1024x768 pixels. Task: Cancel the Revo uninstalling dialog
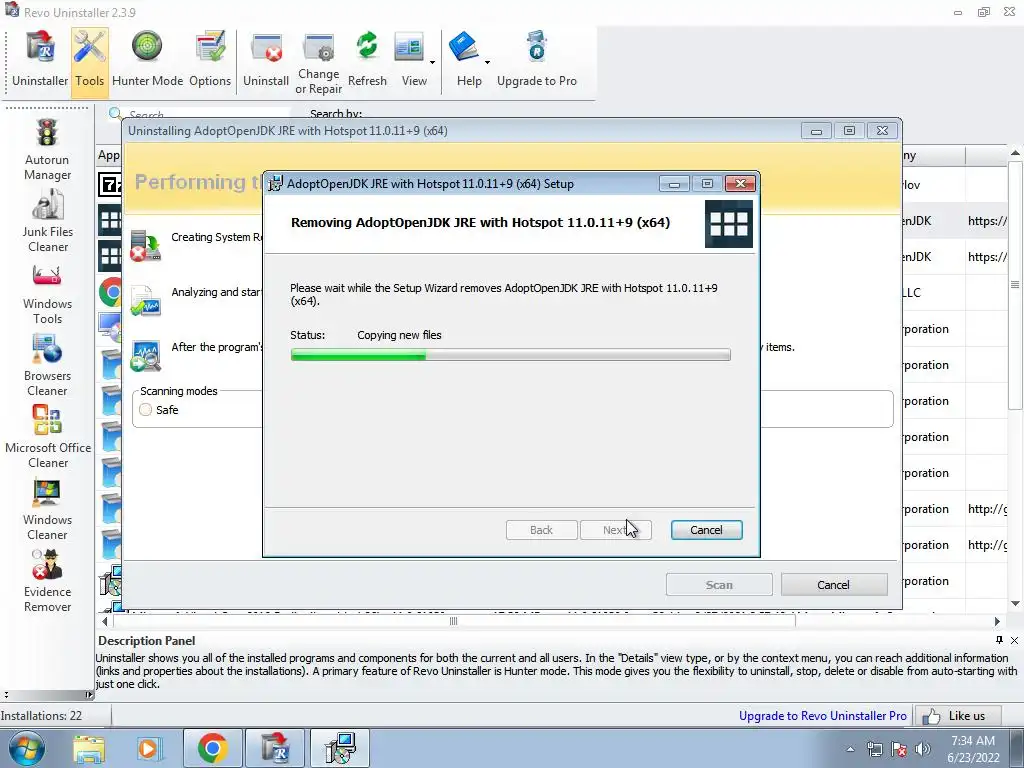click(834, 585)
